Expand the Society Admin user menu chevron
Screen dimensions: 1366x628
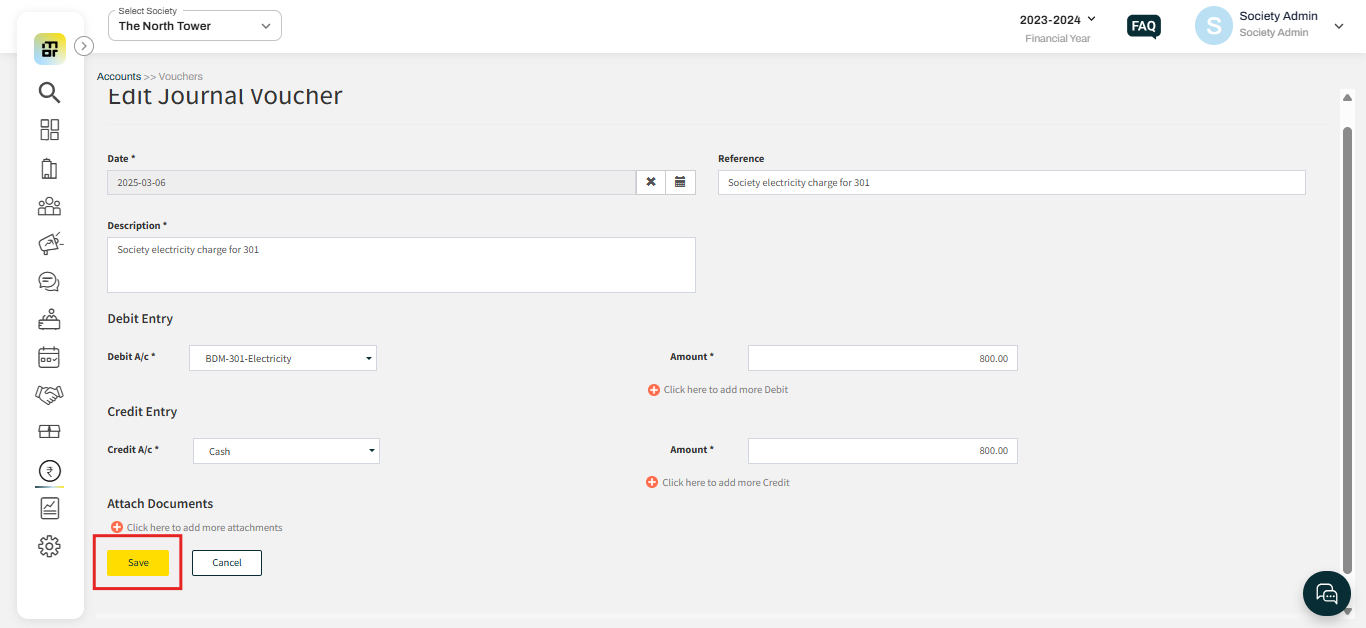(1339, 27)
